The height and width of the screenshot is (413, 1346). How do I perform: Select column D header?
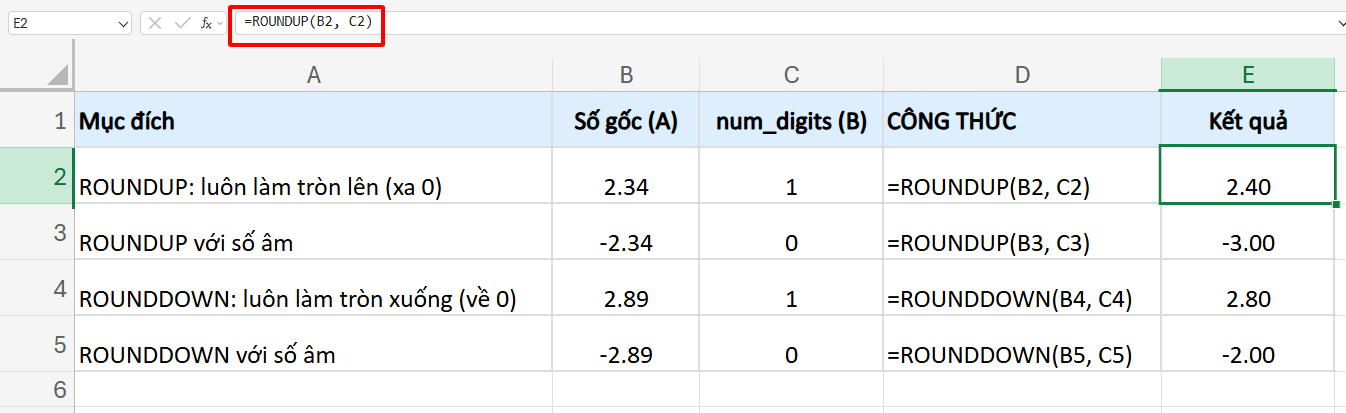pos(1021,75)
